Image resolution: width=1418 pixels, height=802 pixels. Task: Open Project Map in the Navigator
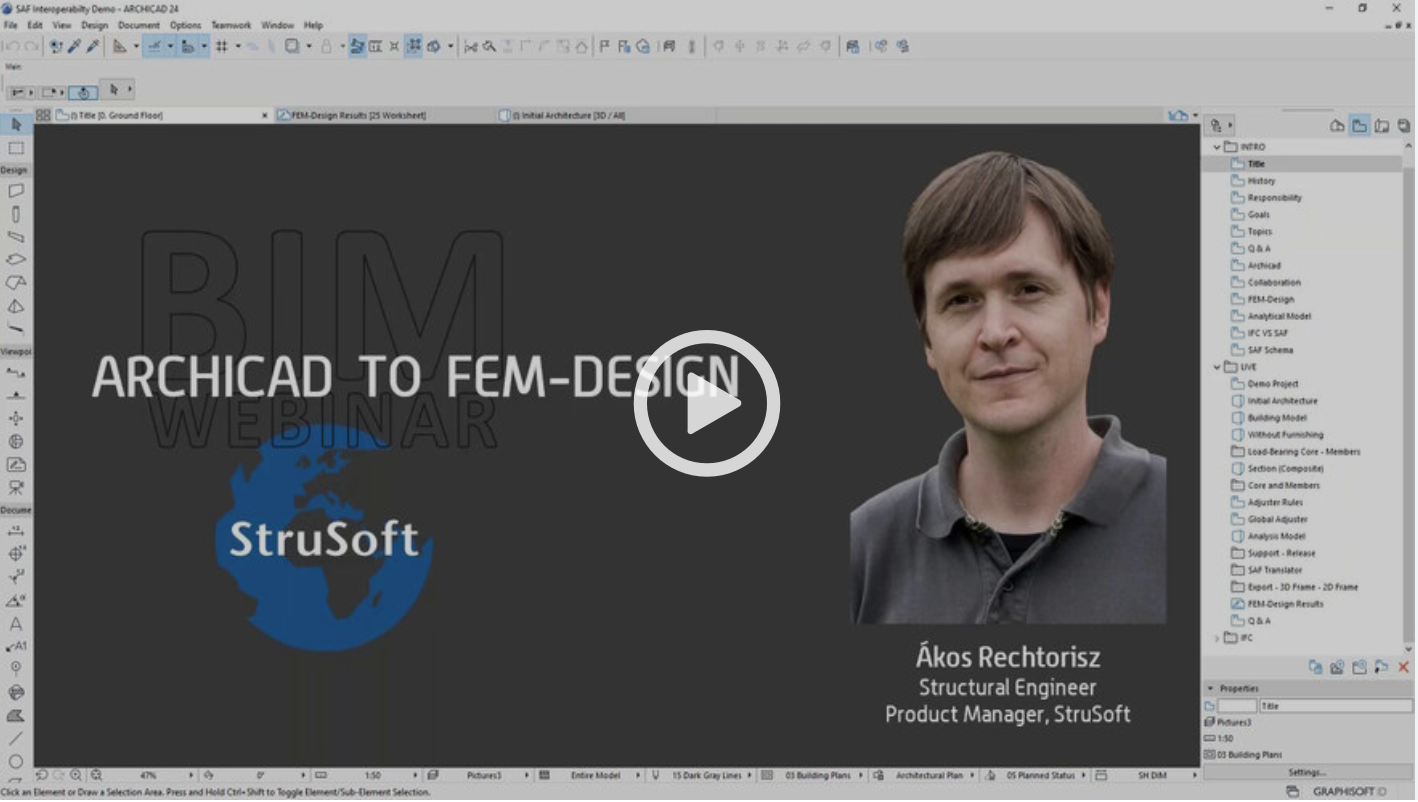[1337, 126]
